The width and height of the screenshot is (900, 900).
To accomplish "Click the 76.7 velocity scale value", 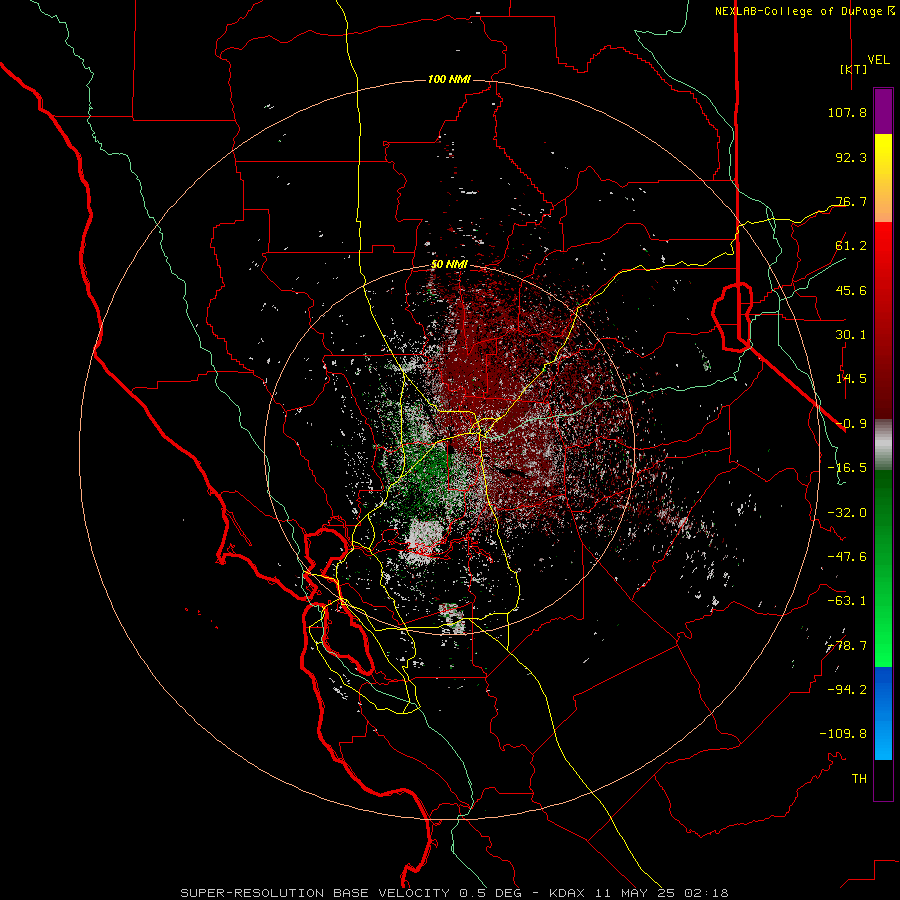I will [851, 201].
